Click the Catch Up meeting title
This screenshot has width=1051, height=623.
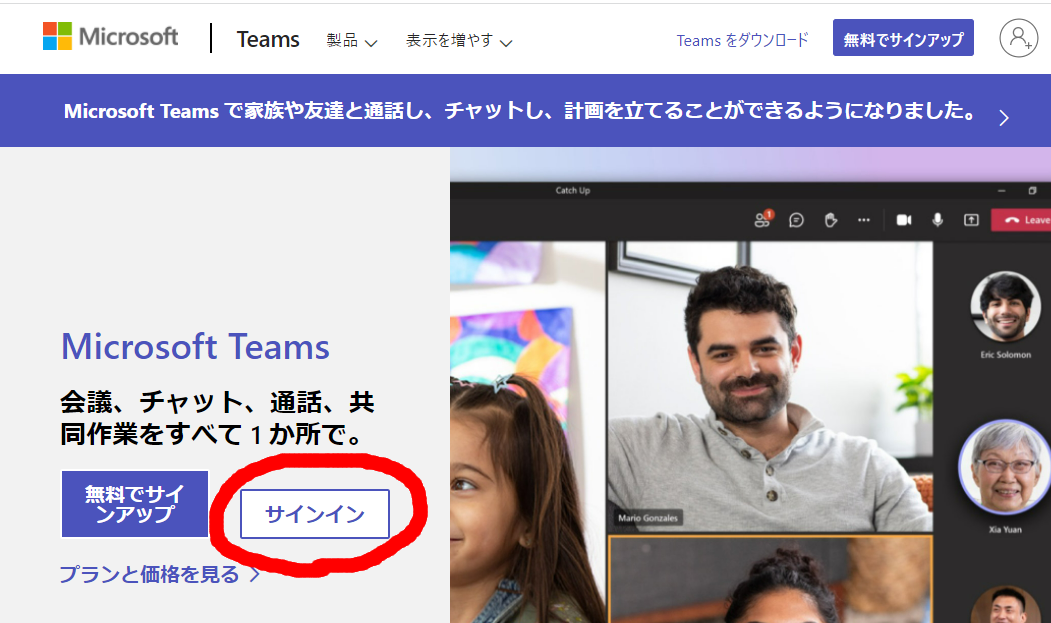(x=572, y=190)
